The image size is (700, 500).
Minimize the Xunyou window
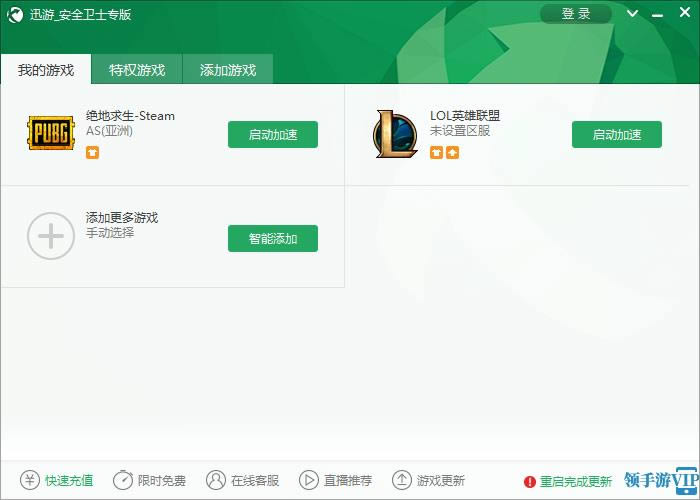point(657,15)
